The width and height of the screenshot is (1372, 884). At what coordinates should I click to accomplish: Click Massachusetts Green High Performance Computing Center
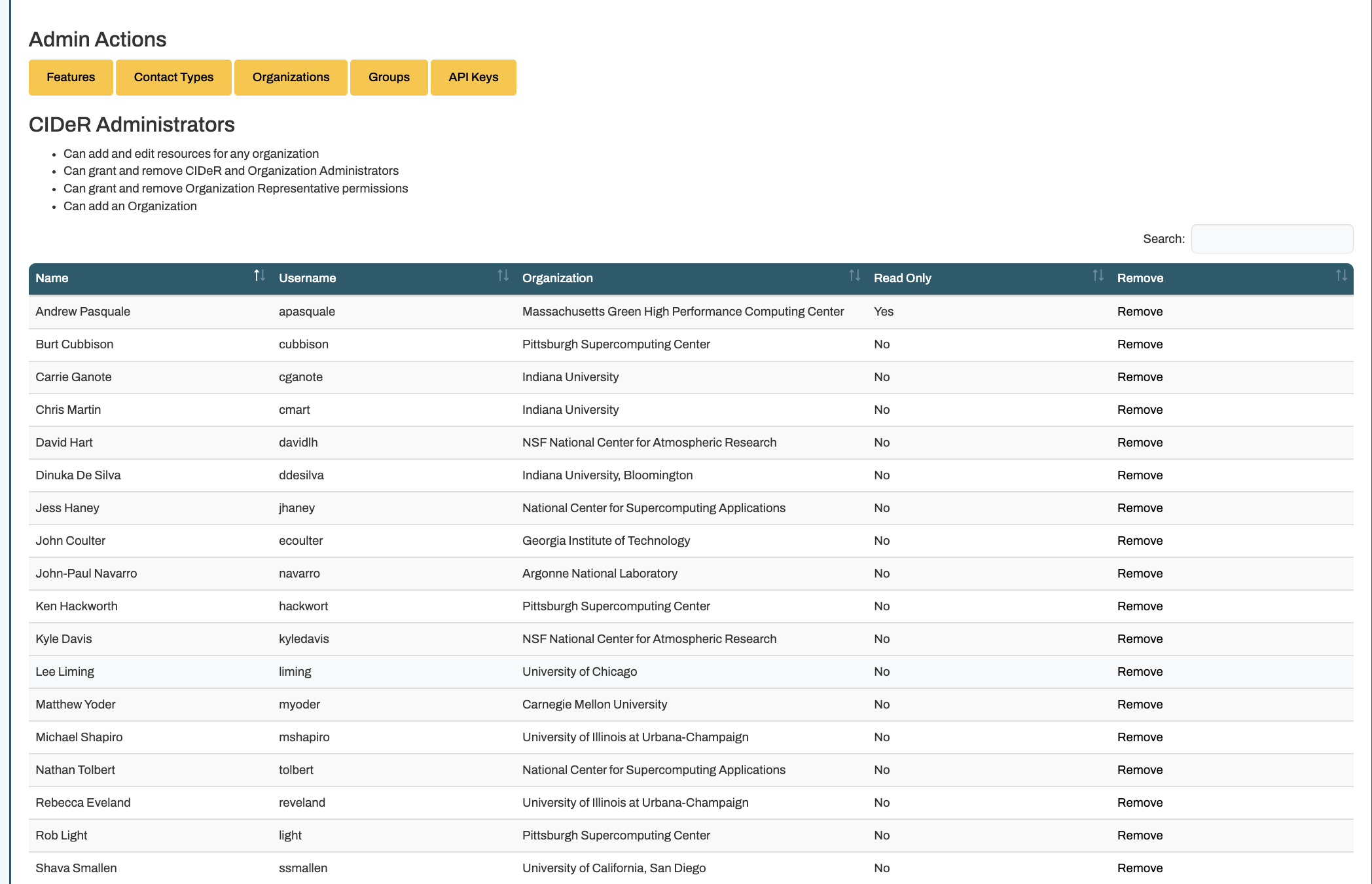683,312
